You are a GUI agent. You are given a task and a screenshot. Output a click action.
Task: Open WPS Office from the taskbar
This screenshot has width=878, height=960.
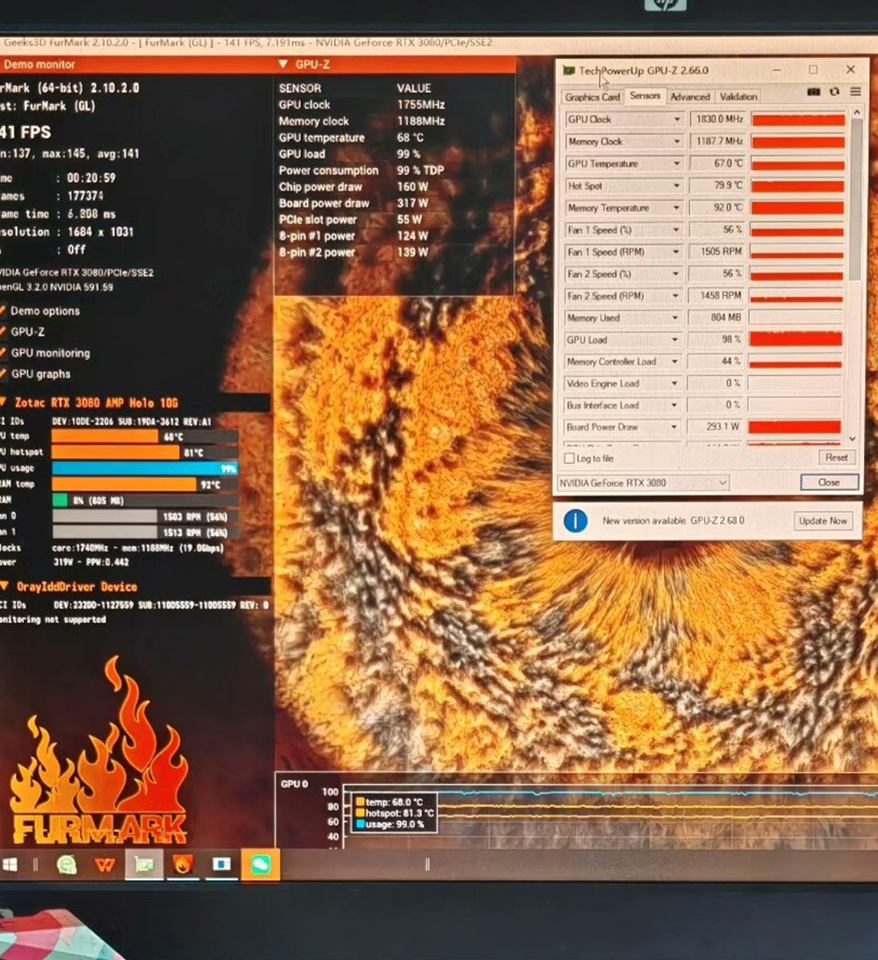click(104, 865)
